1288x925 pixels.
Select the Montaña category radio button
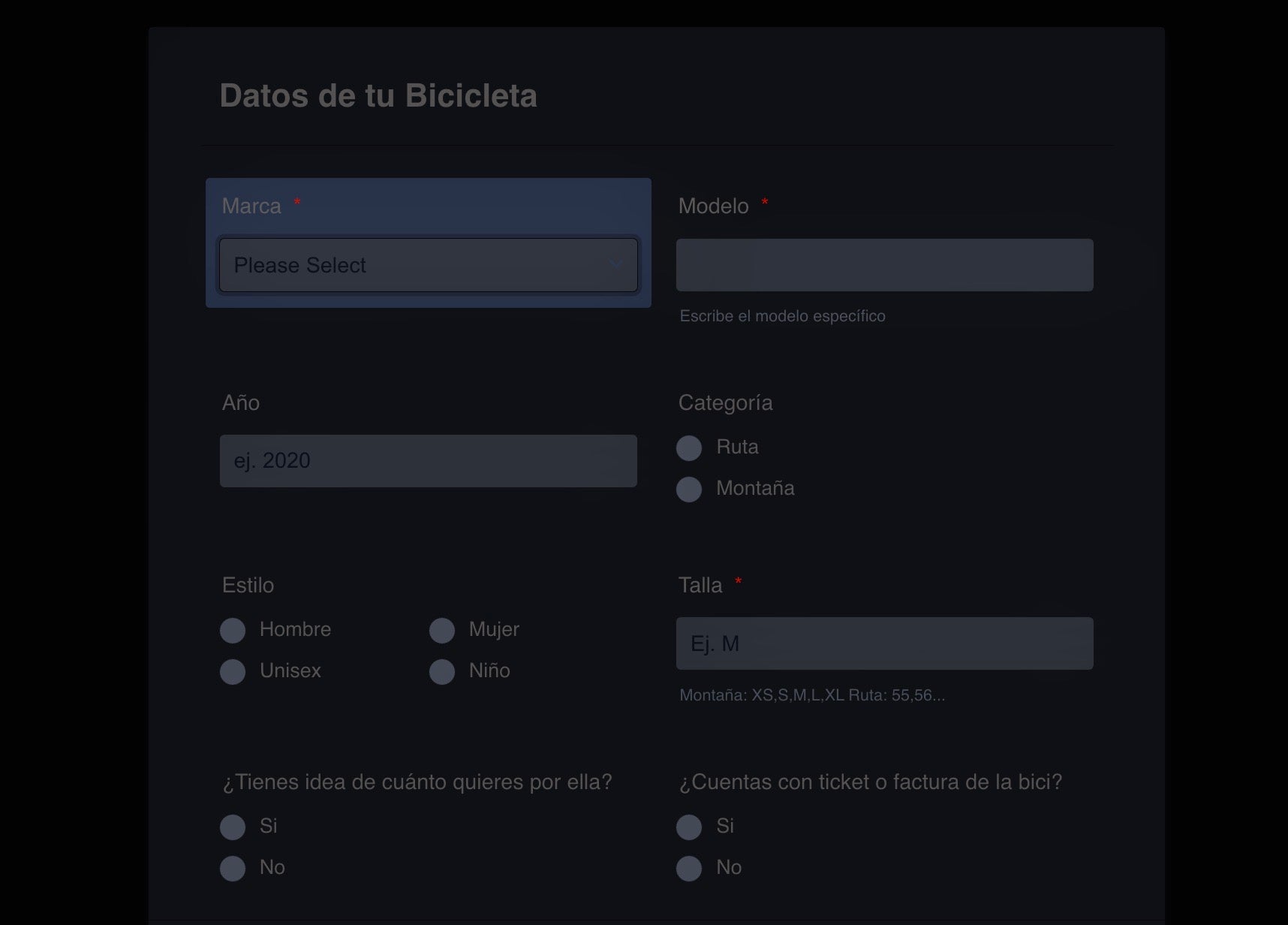[689, 490]
